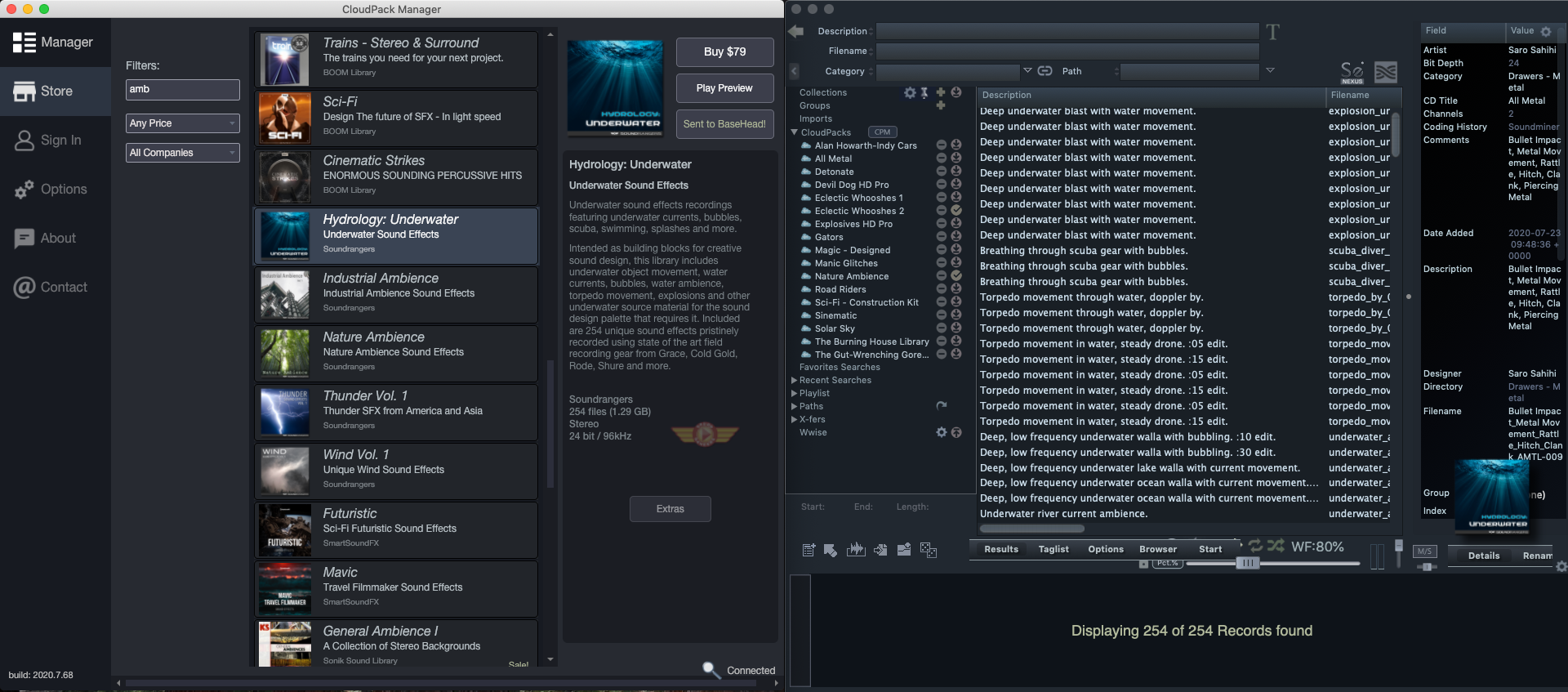This screenshot has height=692, width=1568.
Task: Click download icon for Gators
Action: coord(956,236)
